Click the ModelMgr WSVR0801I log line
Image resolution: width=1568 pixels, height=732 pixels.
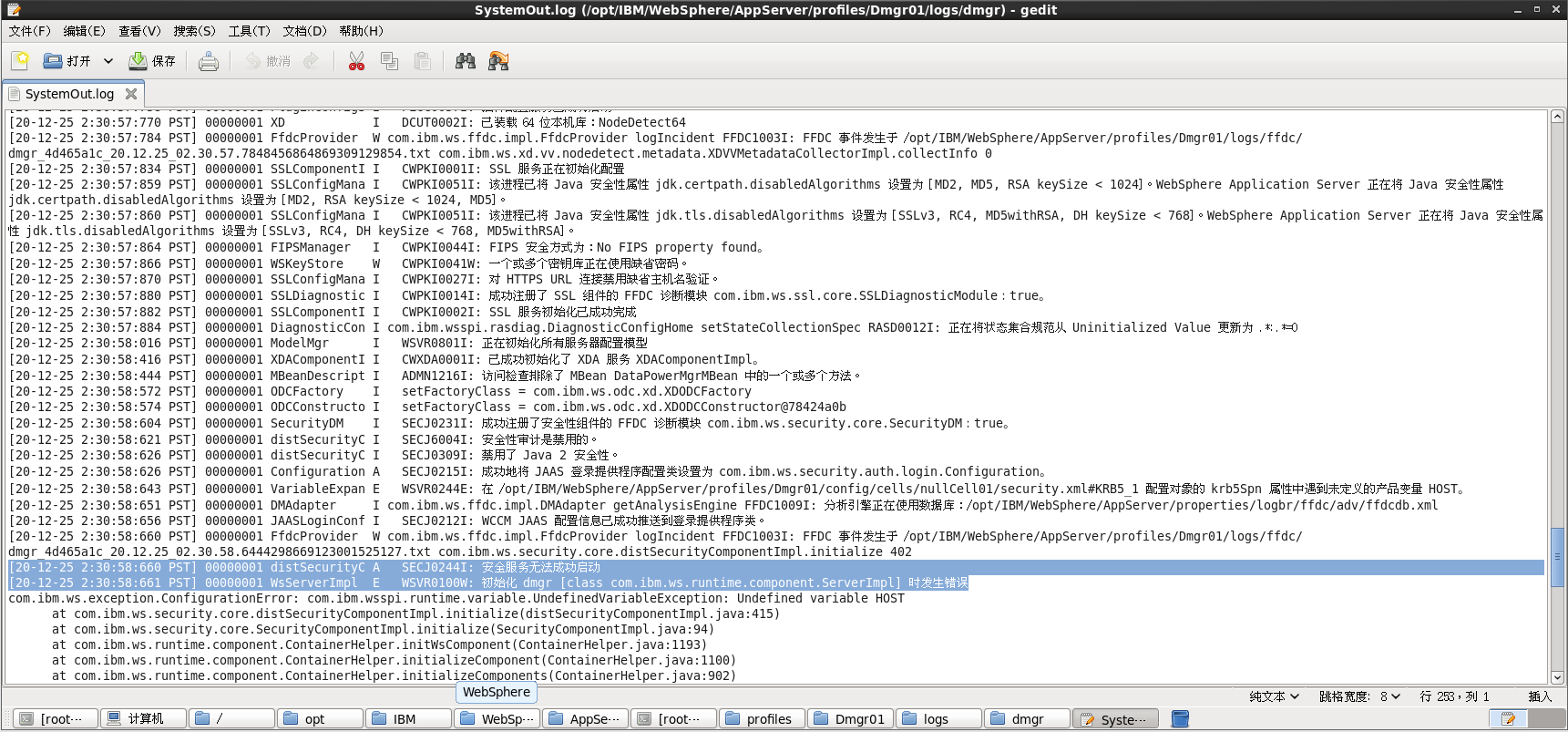click(x=328, y=343)
